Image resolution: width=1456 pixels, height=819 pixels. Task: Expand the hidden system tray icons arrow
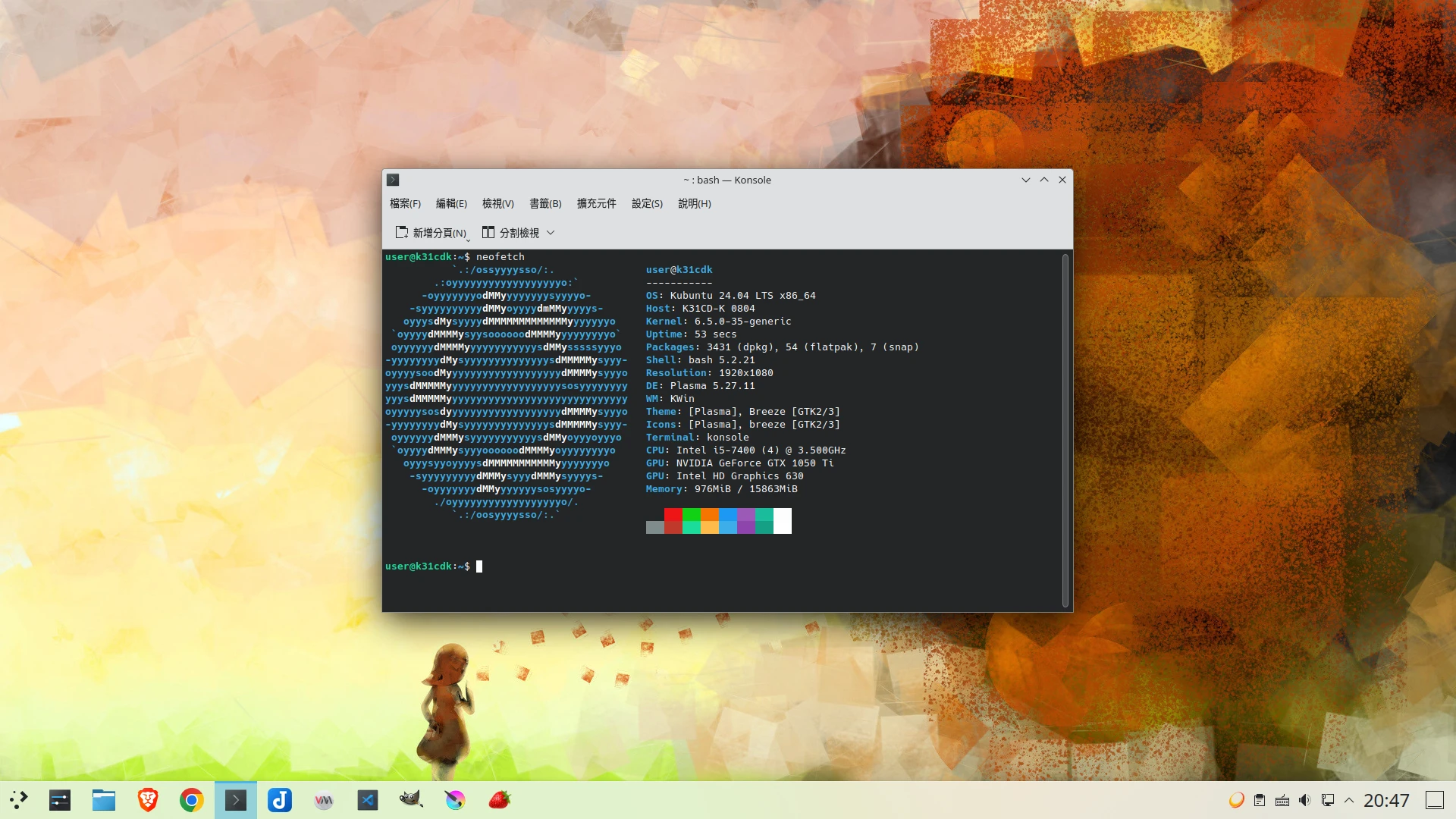1349,800
